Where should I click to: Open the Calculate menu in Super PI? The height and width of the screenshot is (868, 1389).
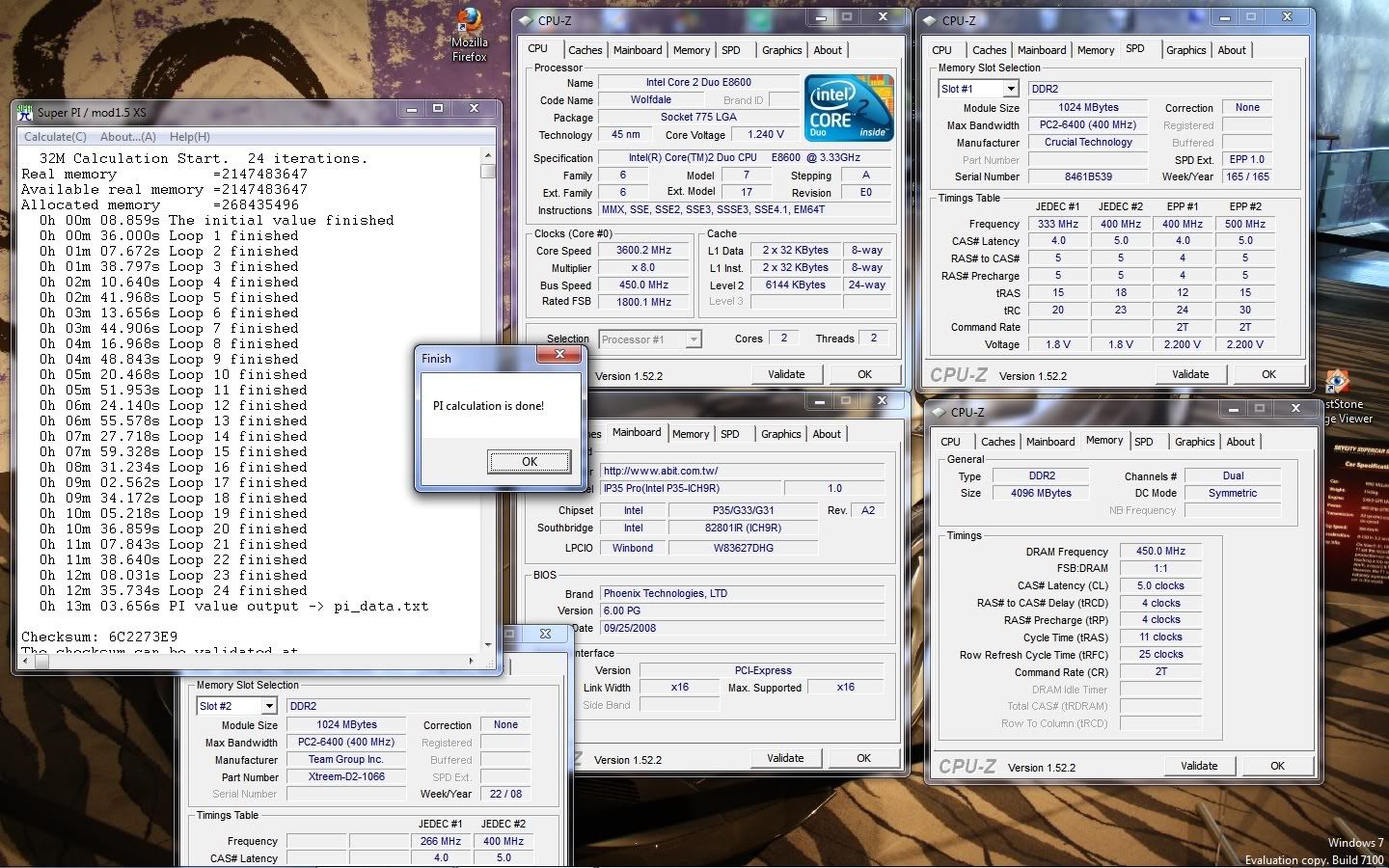coord(55,137)
